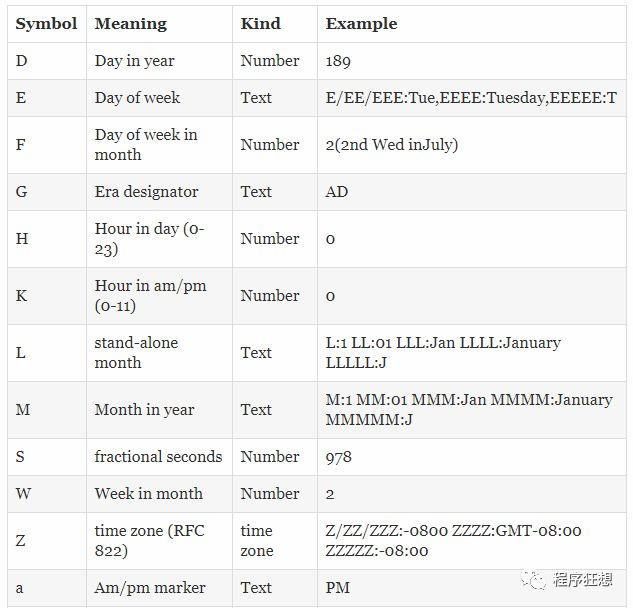The height and width of the screenshot is (608, 633).
Task: Select the 'fractional seconds' cell
Action: pos(158,457)
